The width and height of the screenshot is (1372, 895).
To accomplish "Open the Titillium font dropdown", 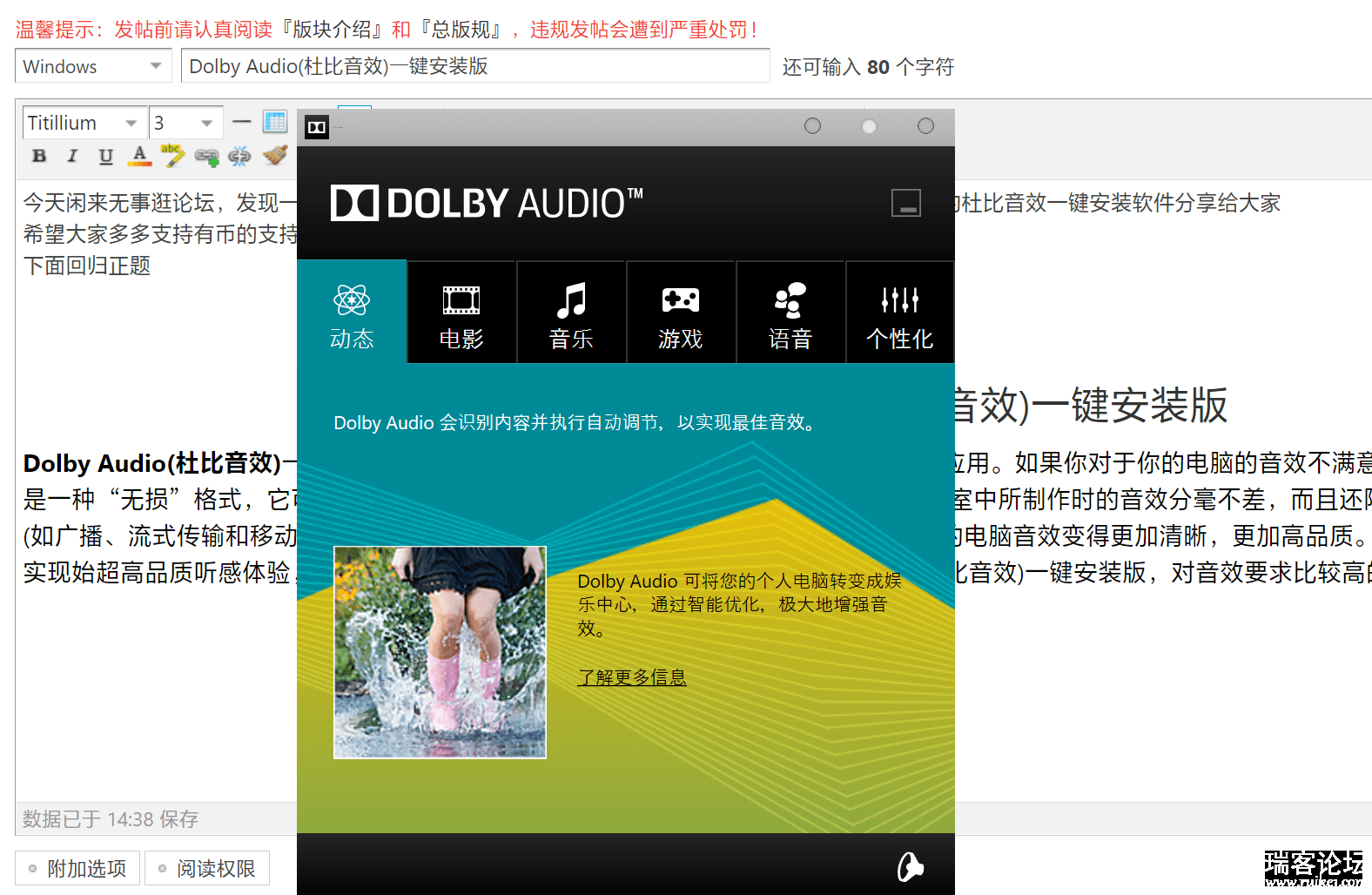I will point(84,123).
